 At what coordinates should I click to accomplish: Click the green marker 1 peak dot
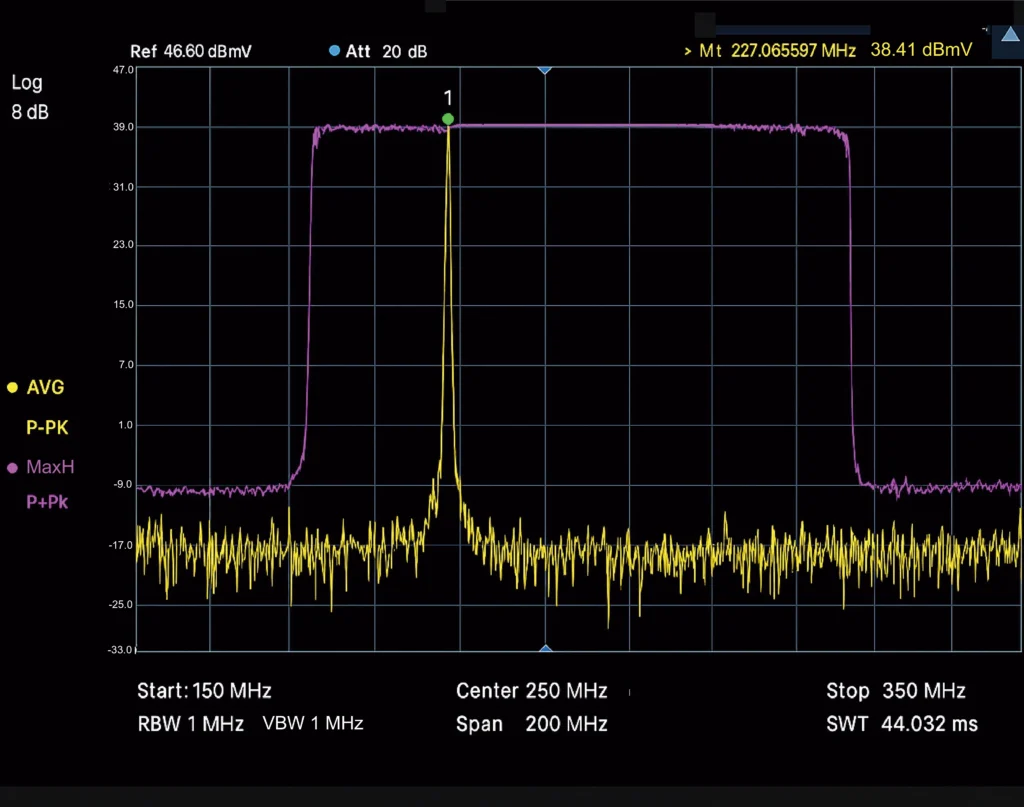447,118
